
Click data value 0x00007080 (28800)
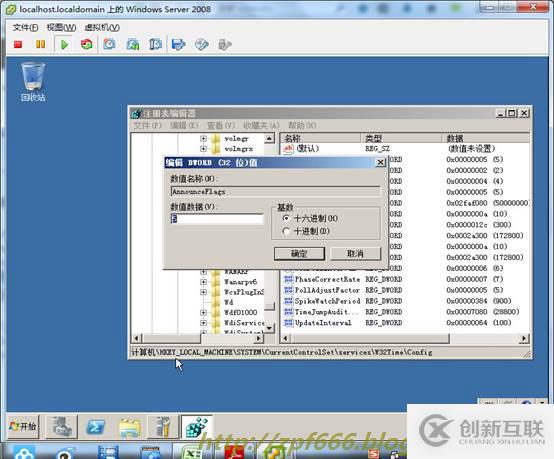click(483, 312)
